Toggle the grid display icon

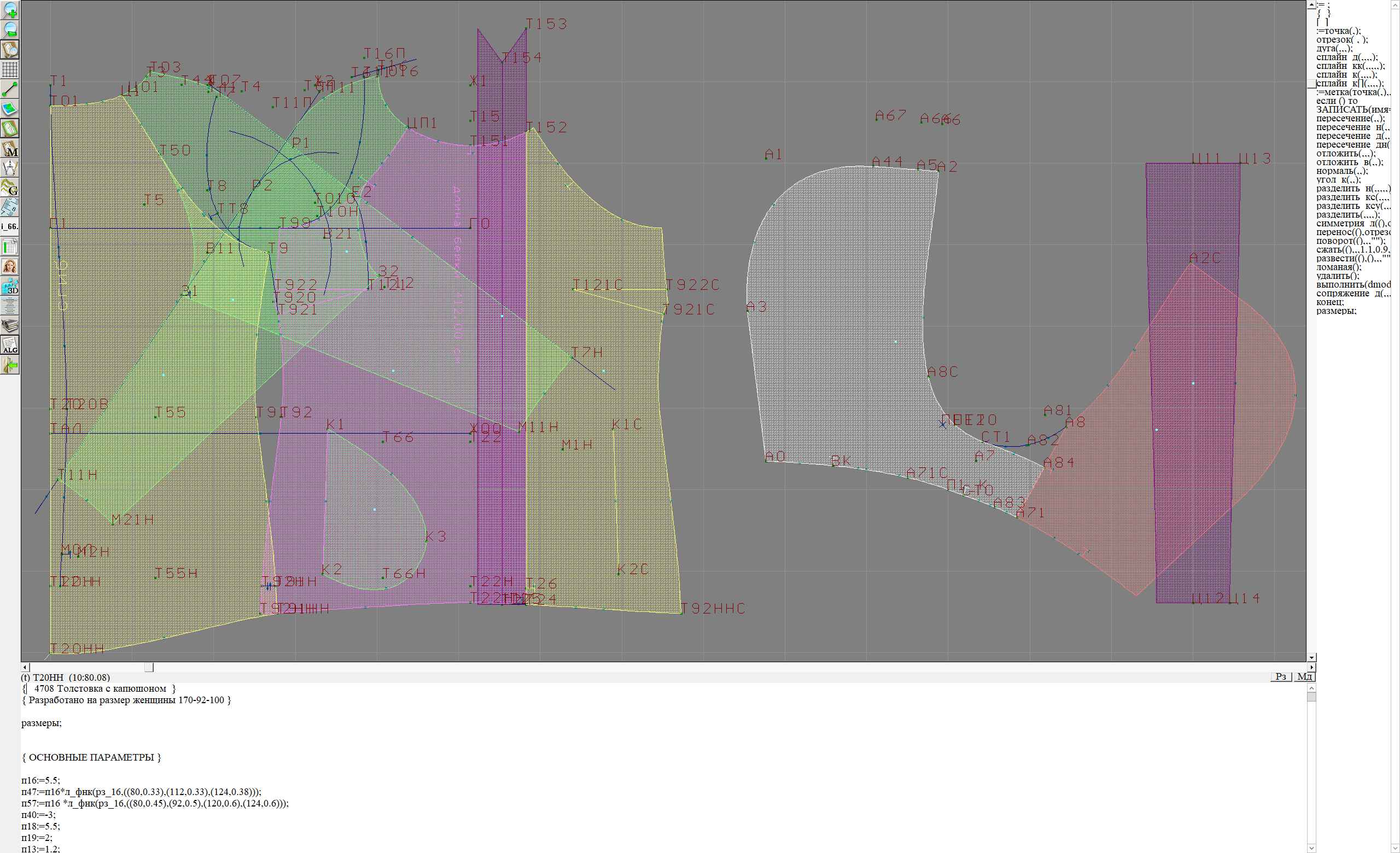[x=10, y=69]
